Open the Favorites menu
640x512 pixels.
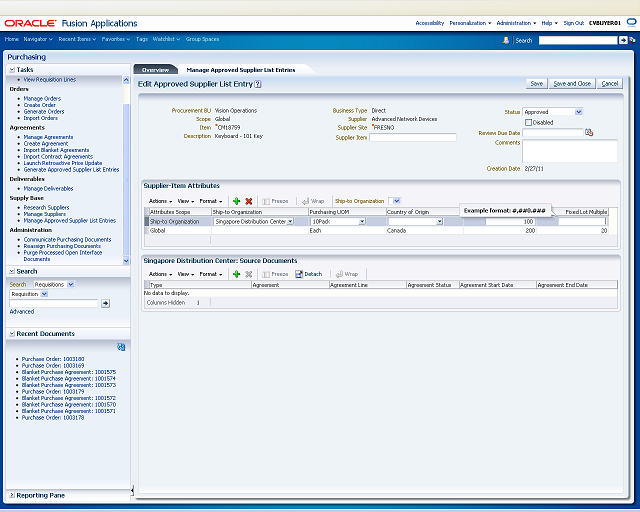coord(116,39)
